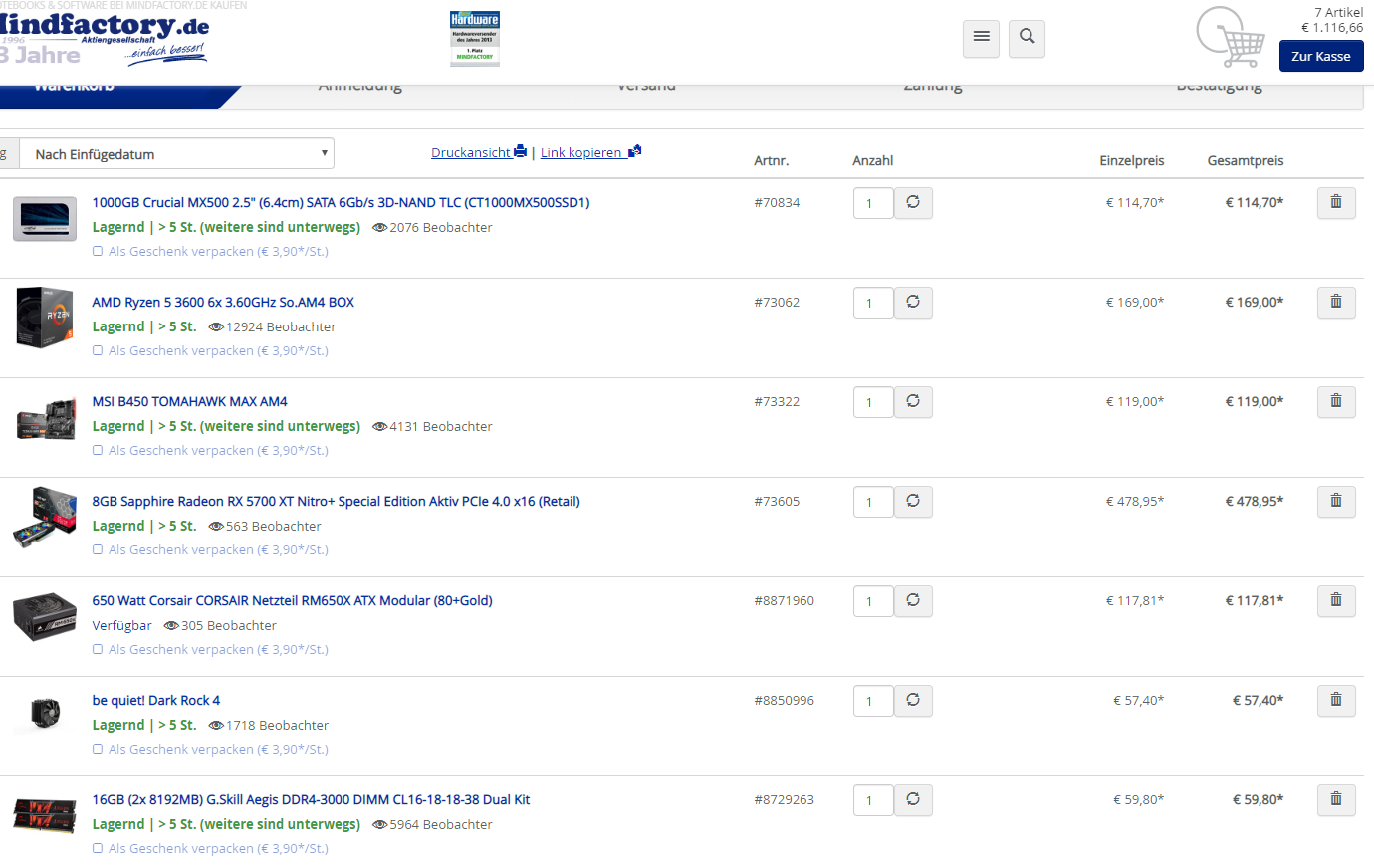The height and width of the screenshot is (868, 1374).
Task: Open the hamburger menu button
Action: point(981,38)
